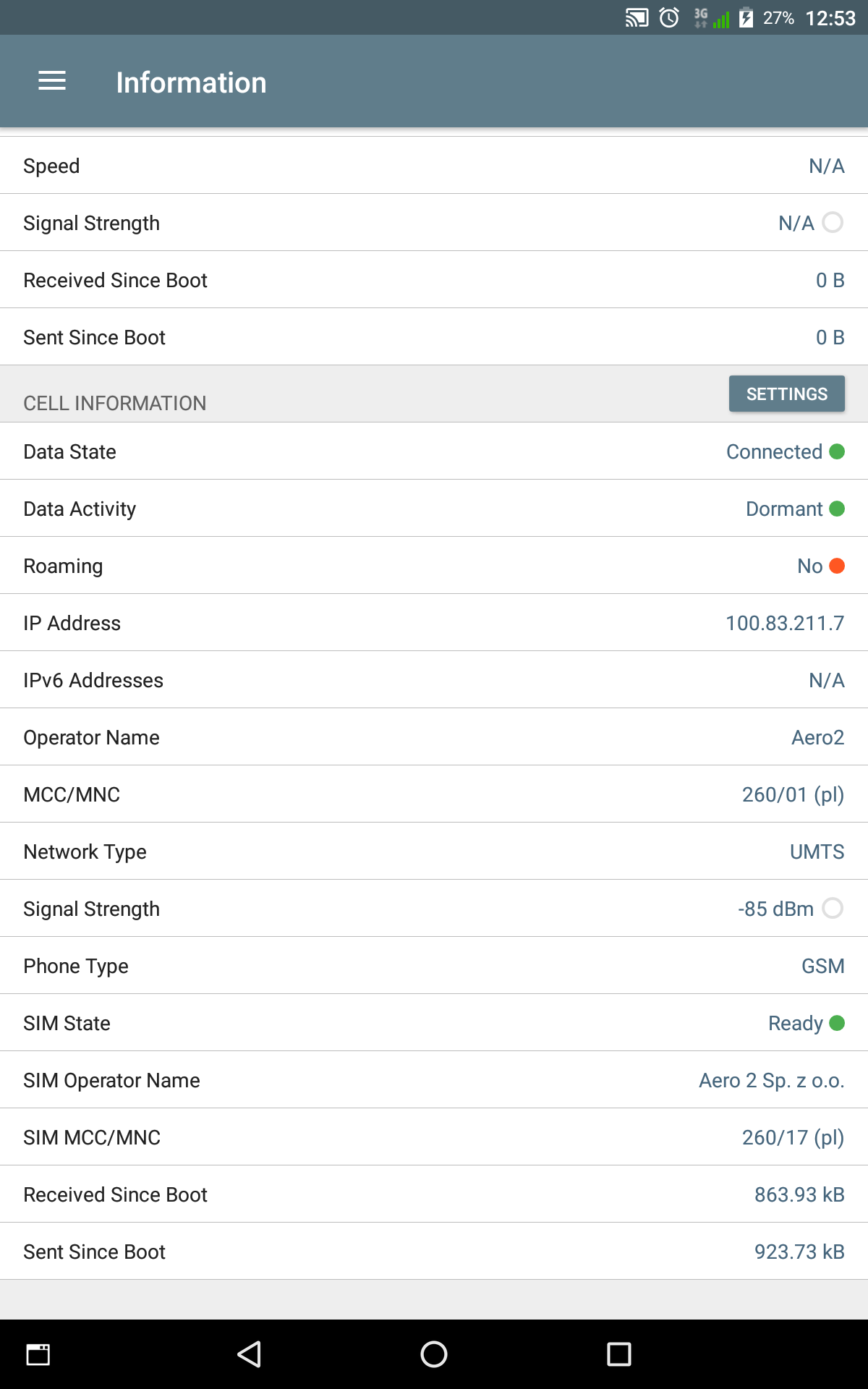
Task: Tap the Network Type UMTS row
Action: (434, 851)
